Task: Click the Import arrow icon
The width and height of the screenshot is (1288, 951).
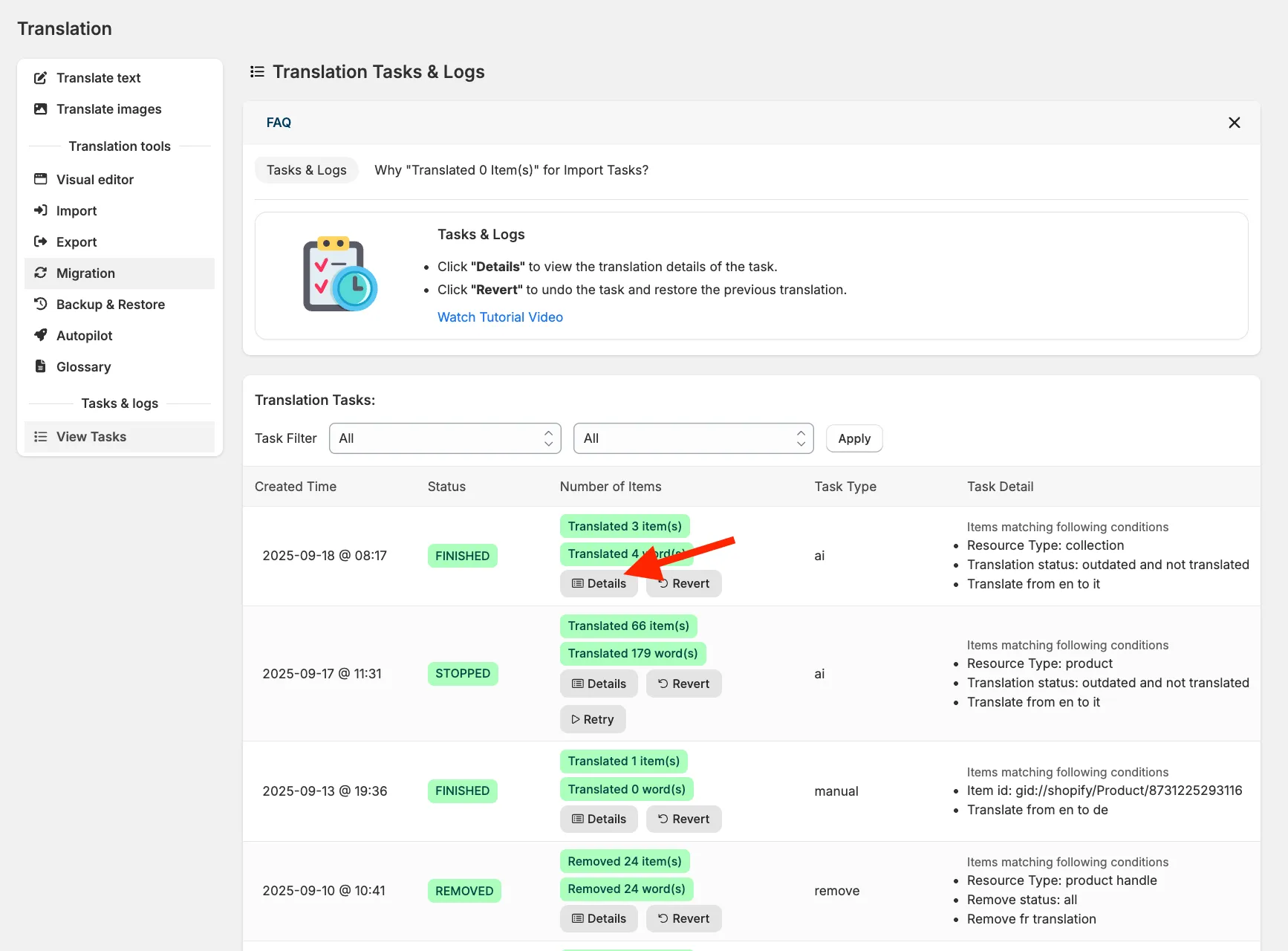Action: (x=41, y=210)
